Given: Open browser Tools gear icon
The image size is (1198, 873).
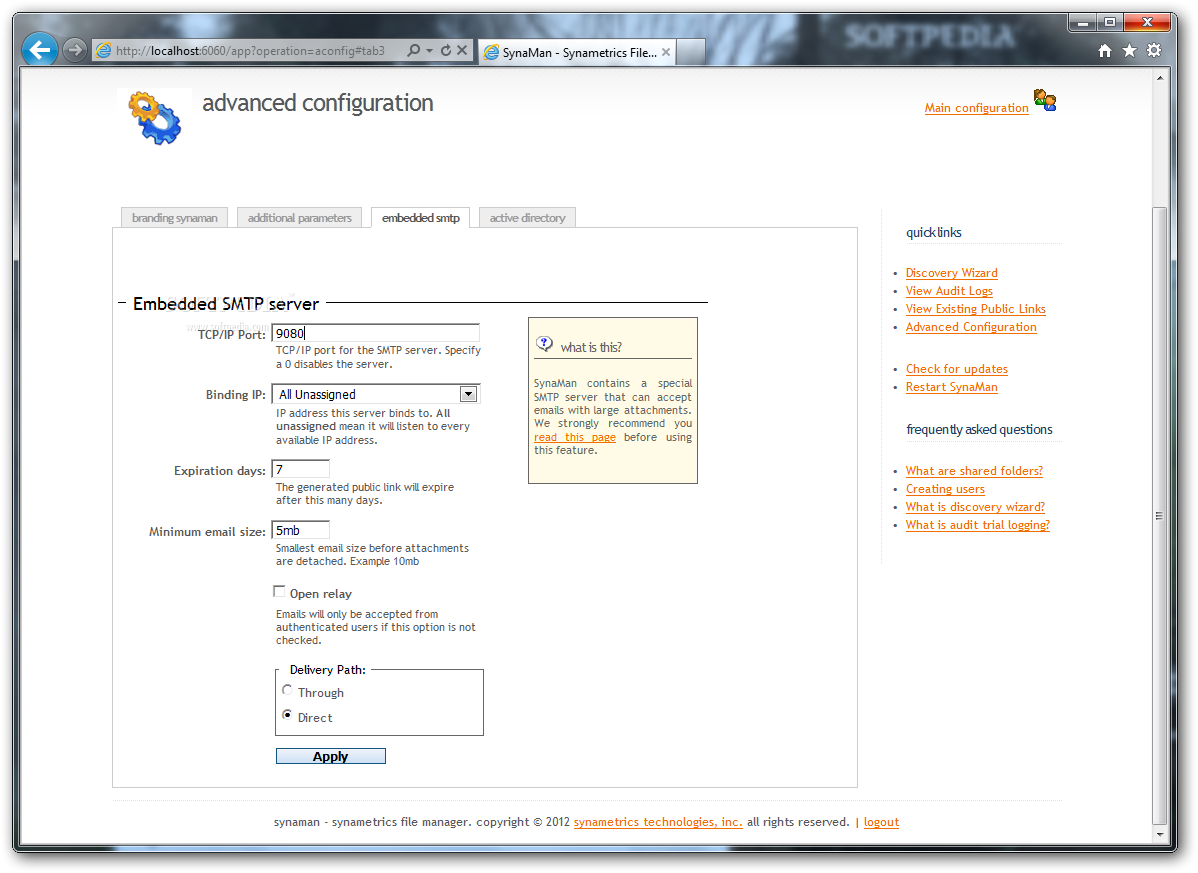Looking at the screenshot, I should pyautogui.click(x=1154, y=50).
